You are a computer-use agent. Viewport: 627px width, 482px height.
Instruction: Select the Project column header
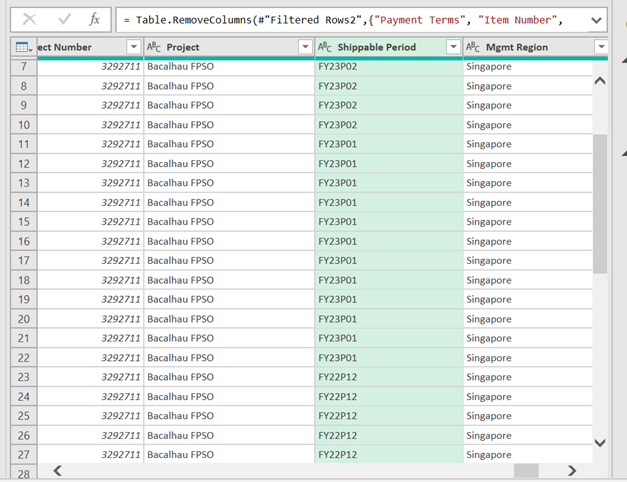click(229, 47)
